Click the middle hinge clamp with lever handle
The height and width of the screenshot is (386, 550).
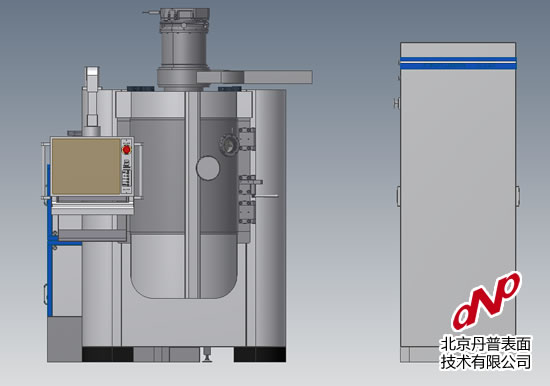tap(250, 184)
